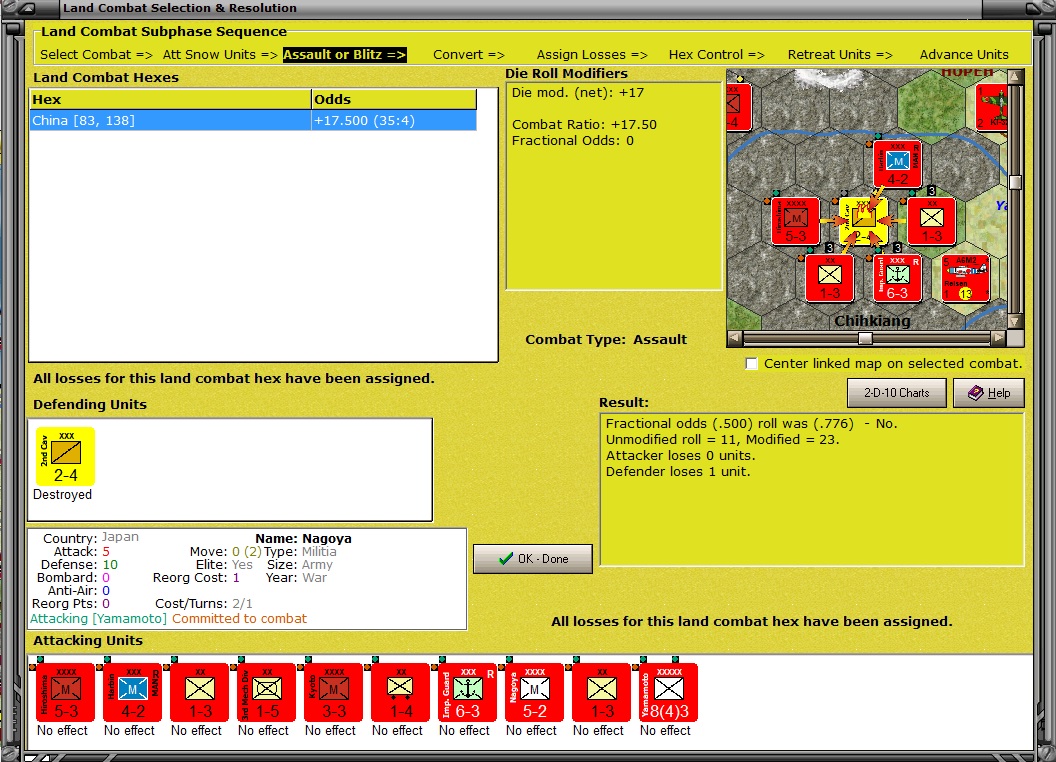Click OK - Done button
1056x762 pixels.
533,559
